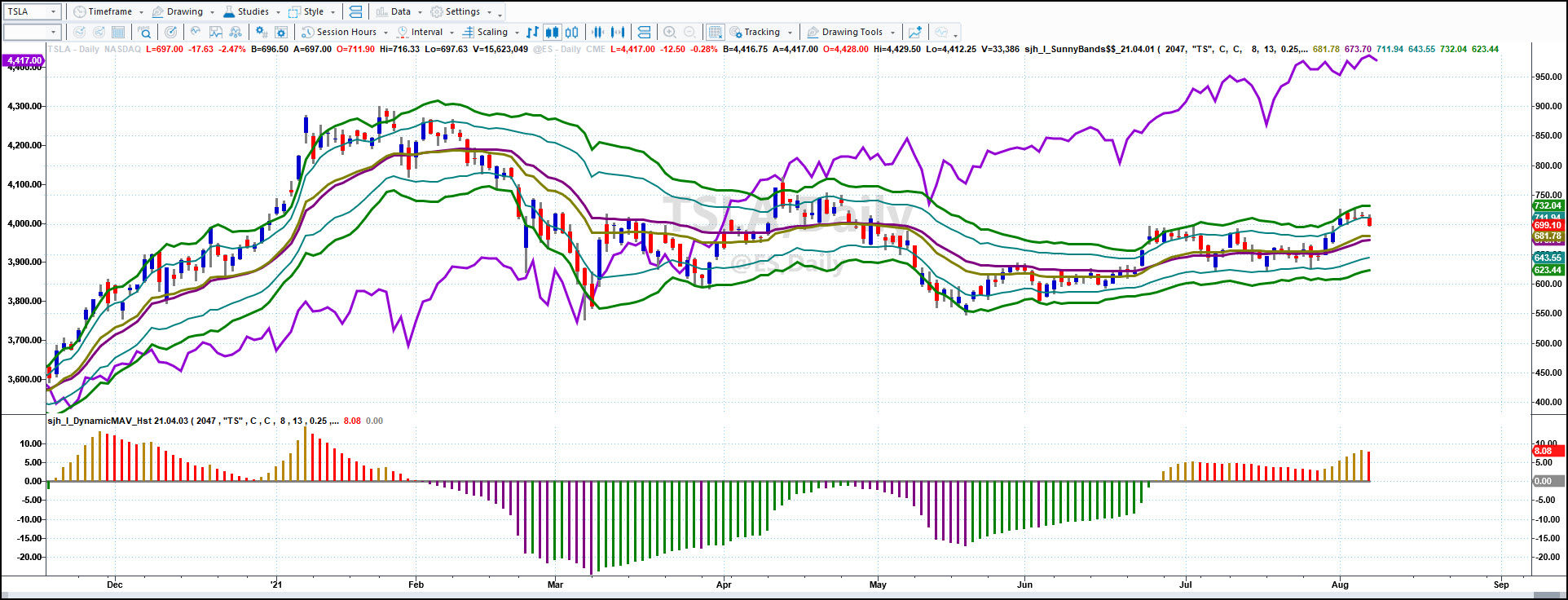Click the Mar label on time axis
Viewport: 1568px width, 600px height.
(x=555, y=585)
